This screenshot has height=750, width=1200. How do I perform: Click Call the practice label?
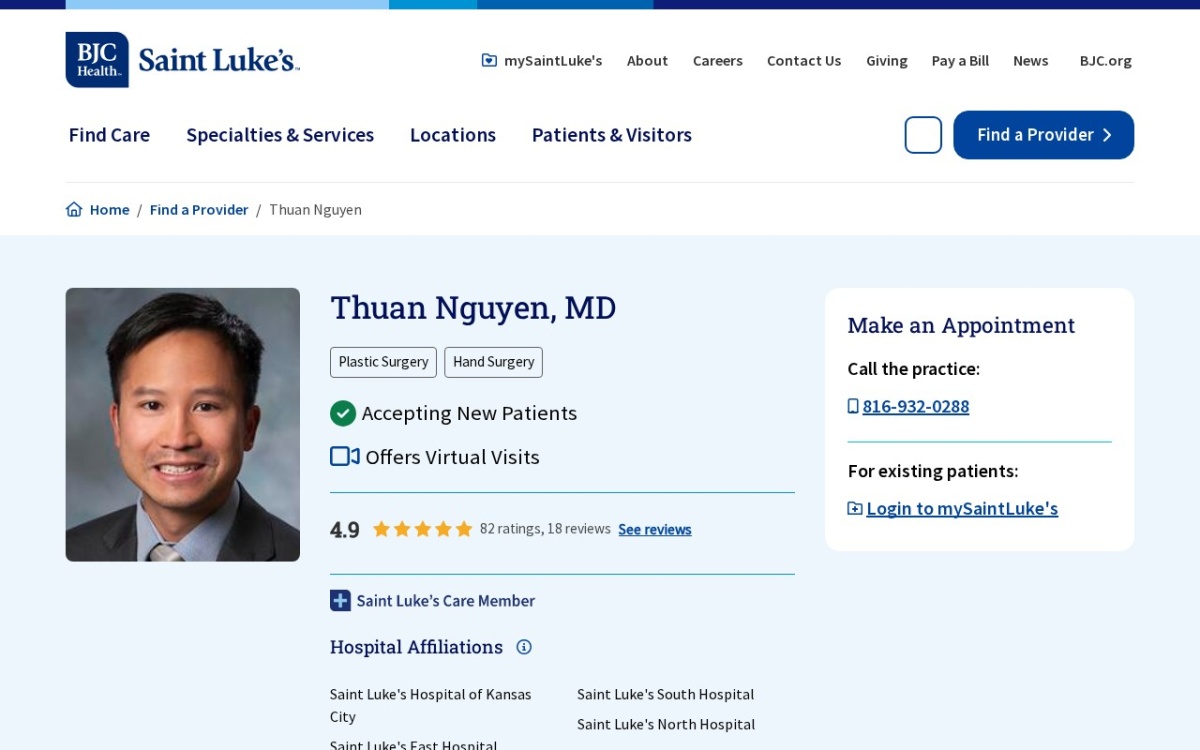[914, 369]
